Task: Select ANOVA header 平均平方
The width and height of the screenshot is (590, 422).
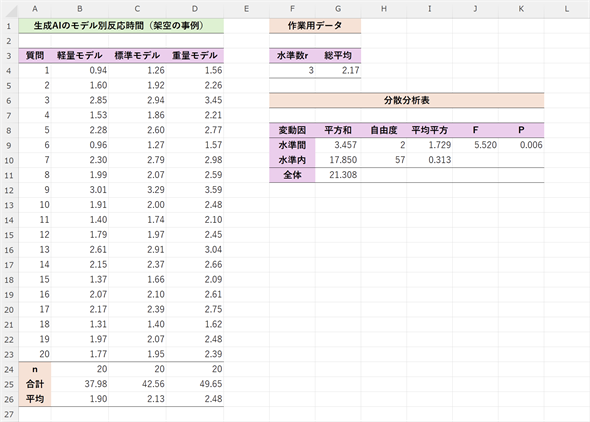Action: pos(430,130)
